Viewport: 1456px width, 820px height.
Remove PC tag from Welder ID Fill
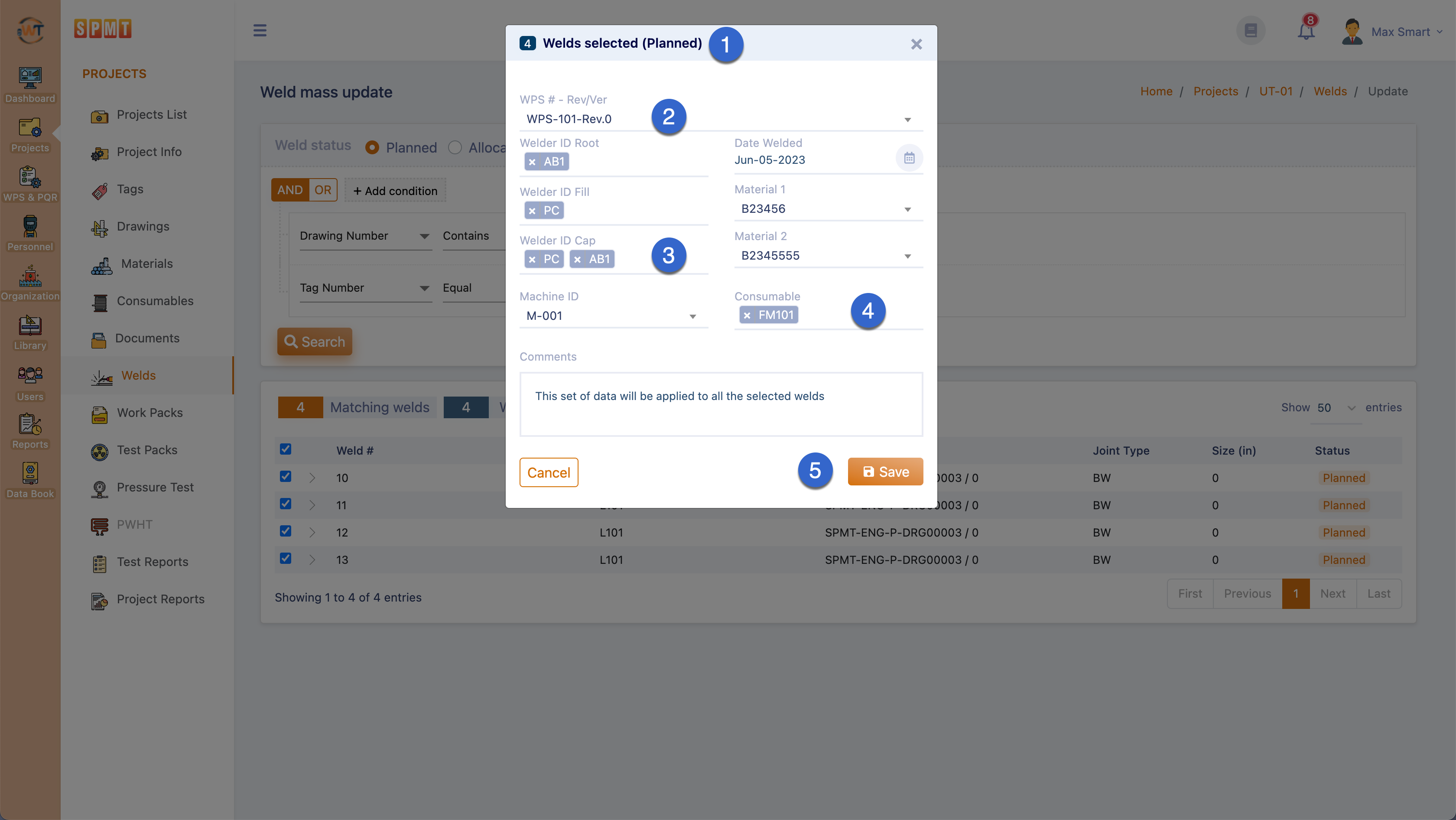coord(532,211)
